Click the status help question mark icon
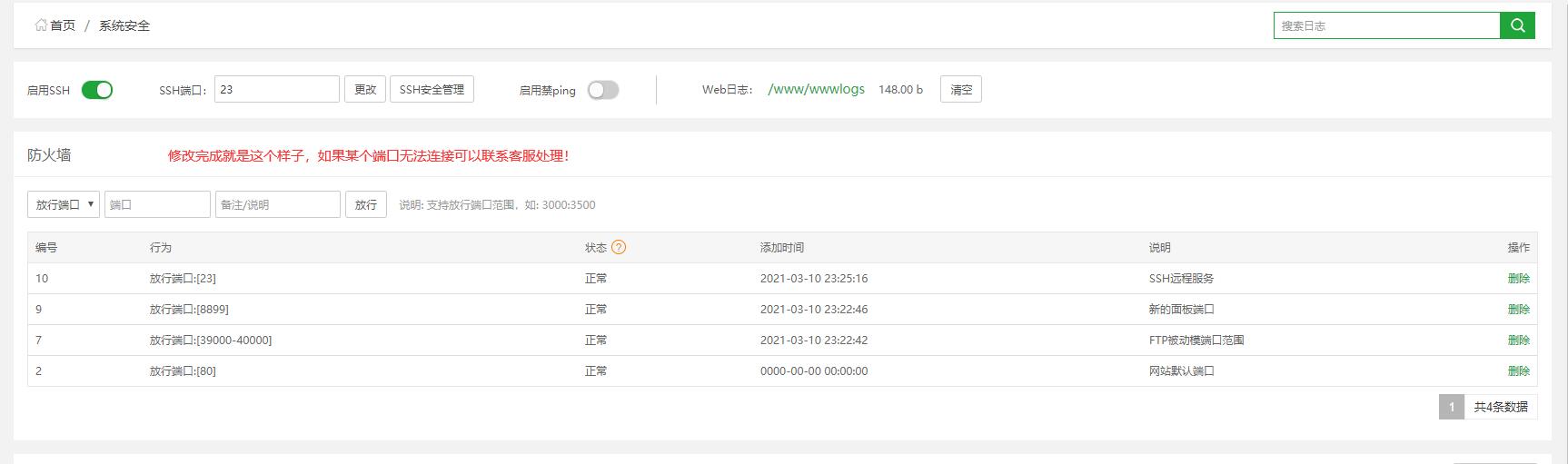 point(619,247)
